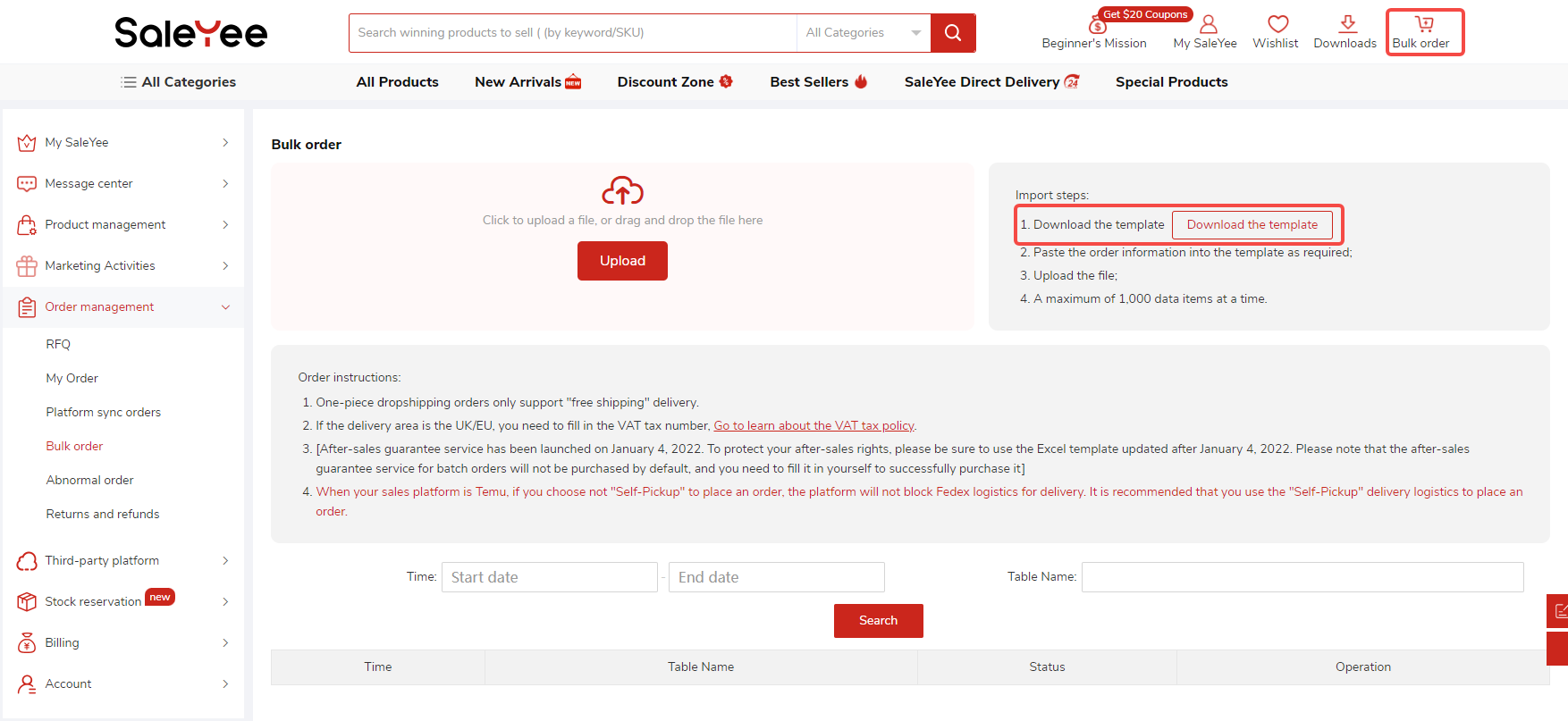The height and width of the screenshot is (721, 1568).
Task: Click the 'Operation' column header
Action: click(x=1362, y=667)
